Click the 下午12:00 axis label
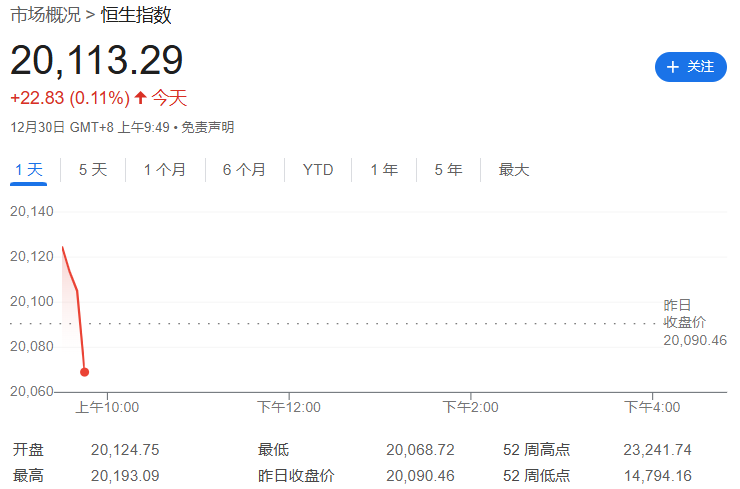This screenshot has height=489, width=740. [289, 407]
